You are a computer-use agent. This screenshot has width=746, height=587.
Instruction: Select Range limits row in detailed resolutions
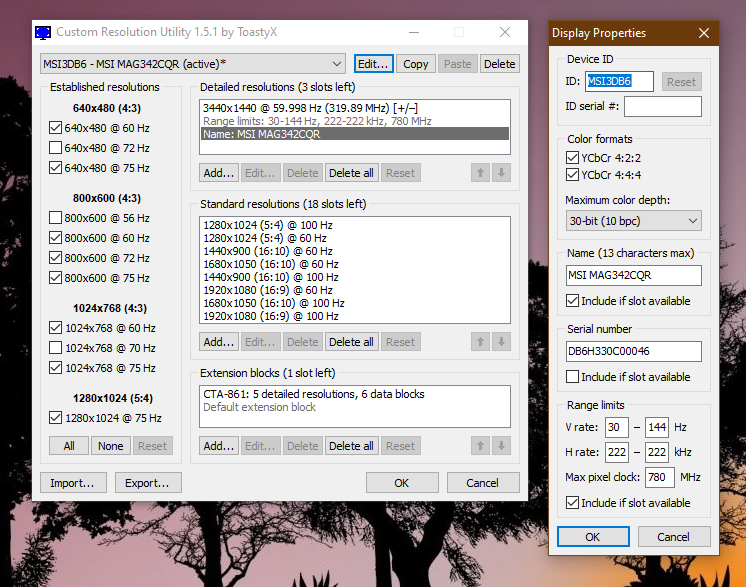(x=355, y=121)
